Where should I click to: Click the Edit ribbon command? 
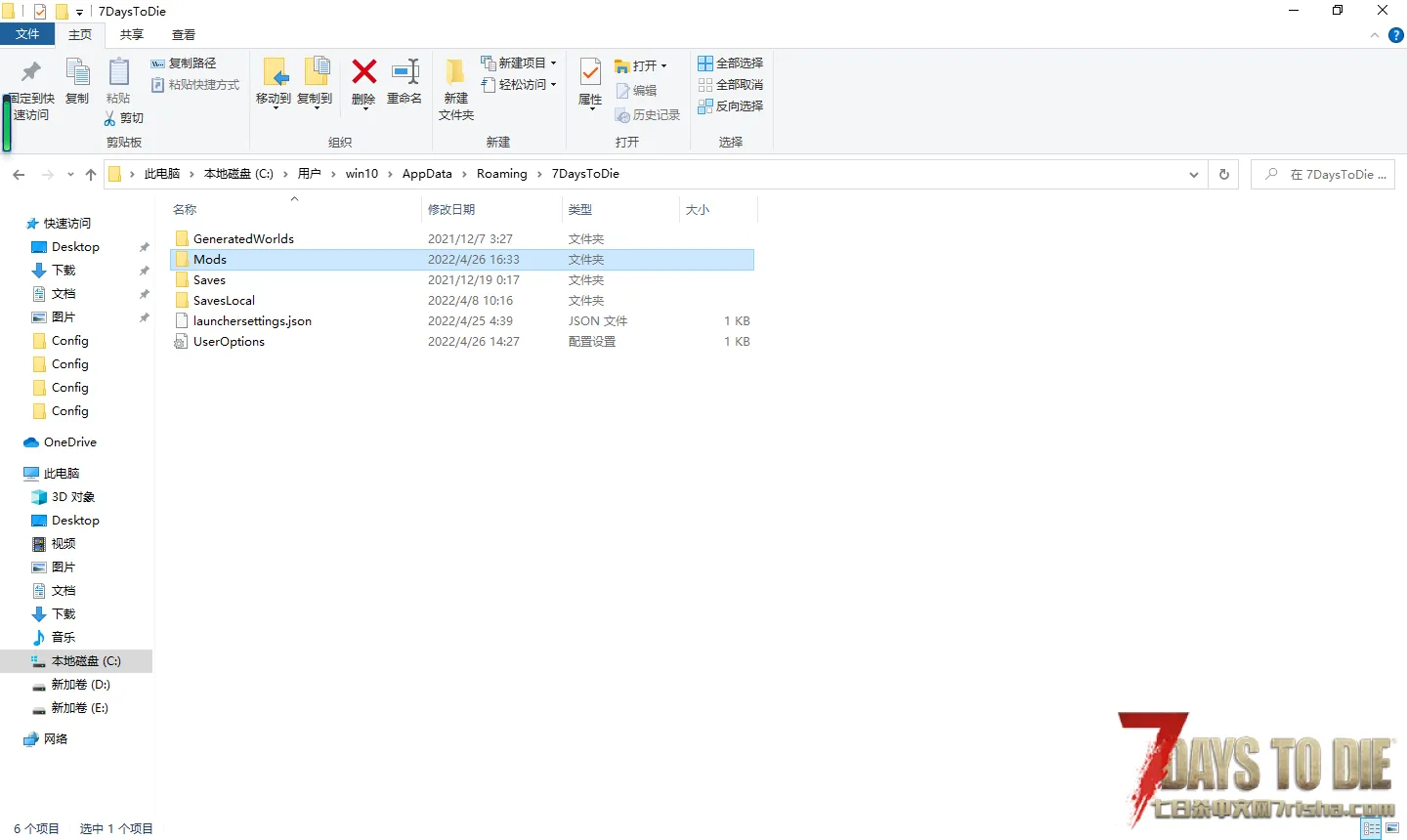[636, 91]
